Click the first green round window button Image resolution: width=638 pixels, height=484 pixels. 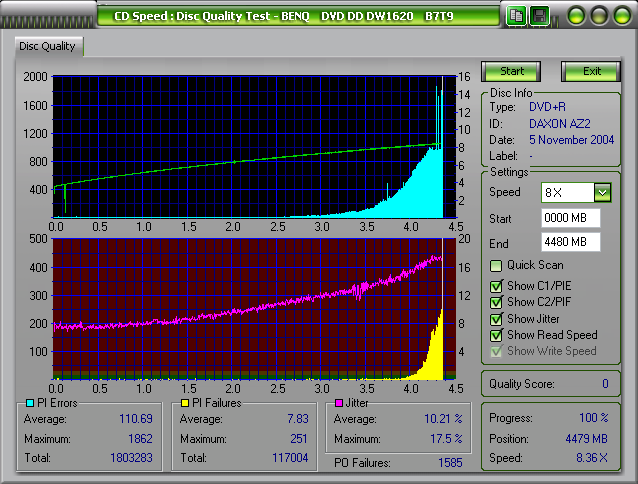click(x=576, y=16)
